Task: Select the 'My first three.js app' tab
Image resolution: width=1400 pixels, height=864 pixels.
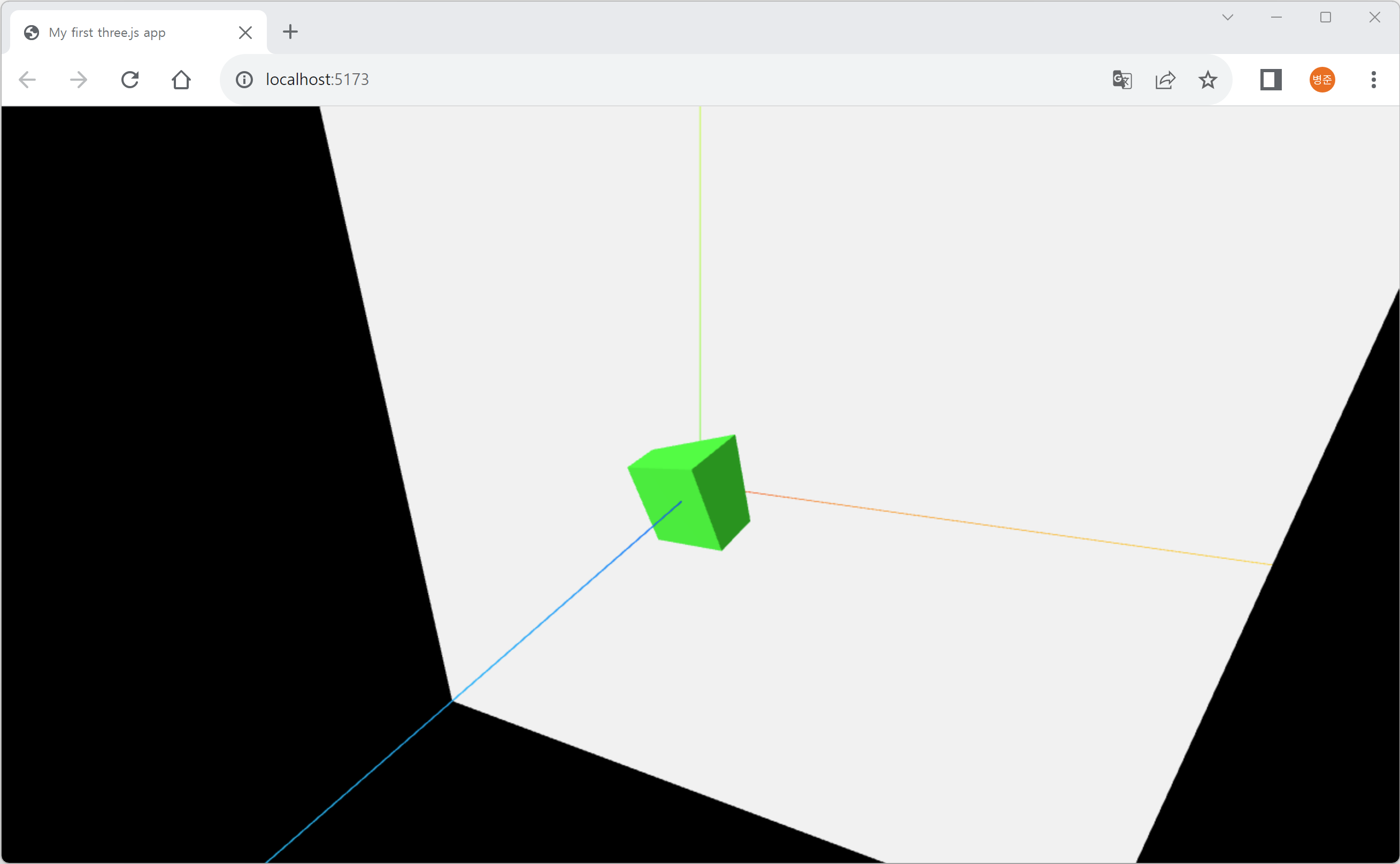Action: click(107, 33)
